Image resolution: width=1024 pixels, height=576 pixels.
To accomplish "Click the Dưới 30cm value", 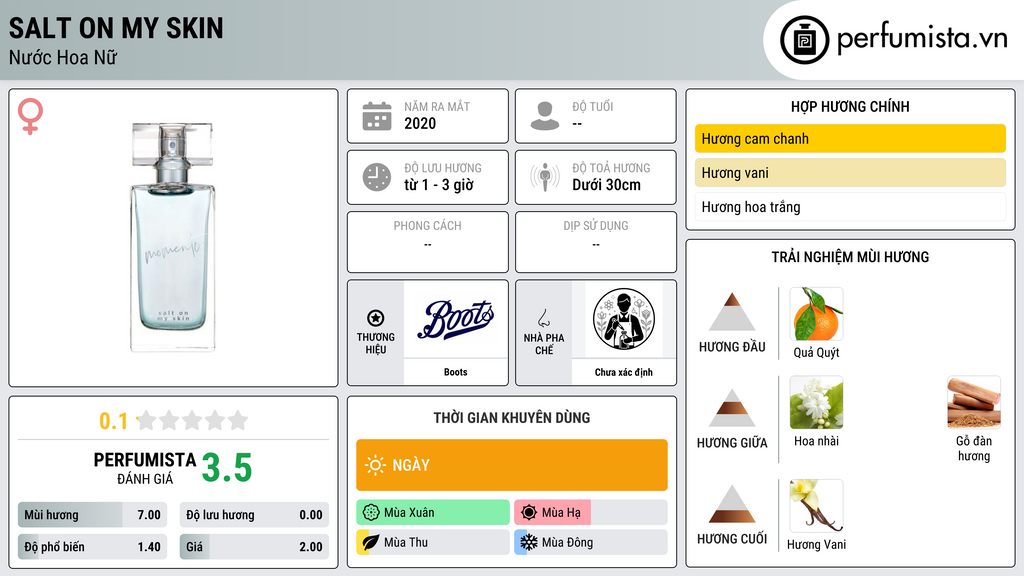I will tap(607, 185).
